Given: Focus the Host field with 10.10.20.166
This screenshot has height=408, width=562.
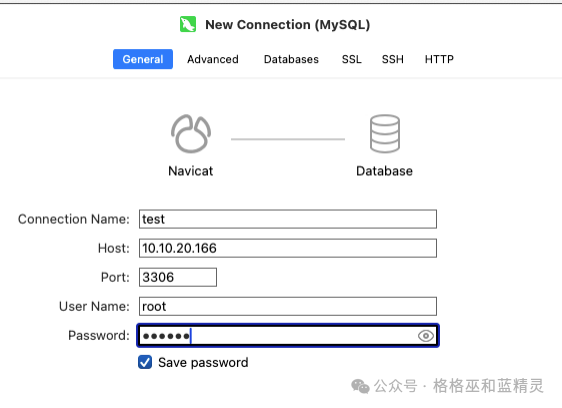Looking at the screenshot, I should tap(288, 248).
